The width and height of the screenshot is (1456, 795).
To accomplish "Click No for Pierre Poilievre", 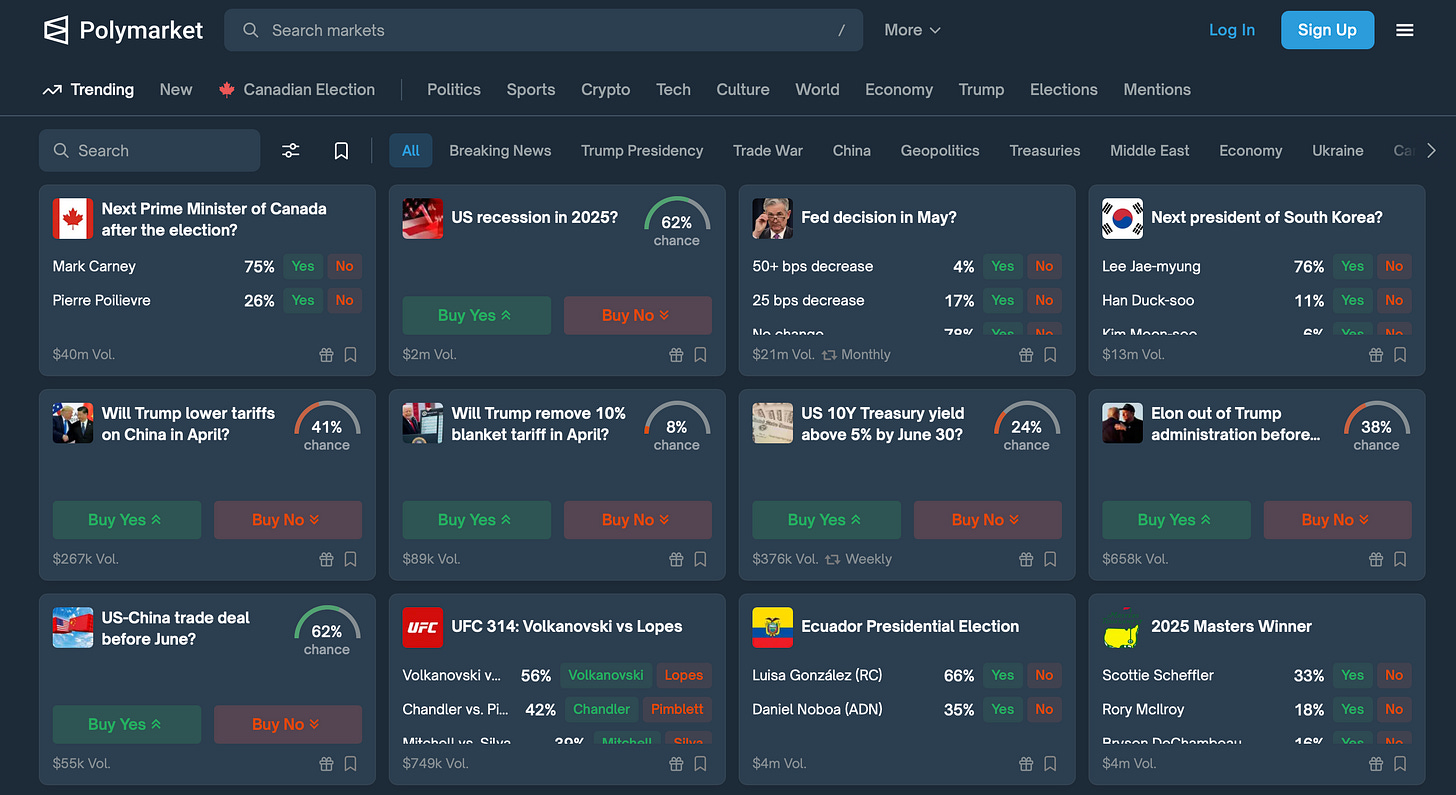I will click(x=345, y=300).
